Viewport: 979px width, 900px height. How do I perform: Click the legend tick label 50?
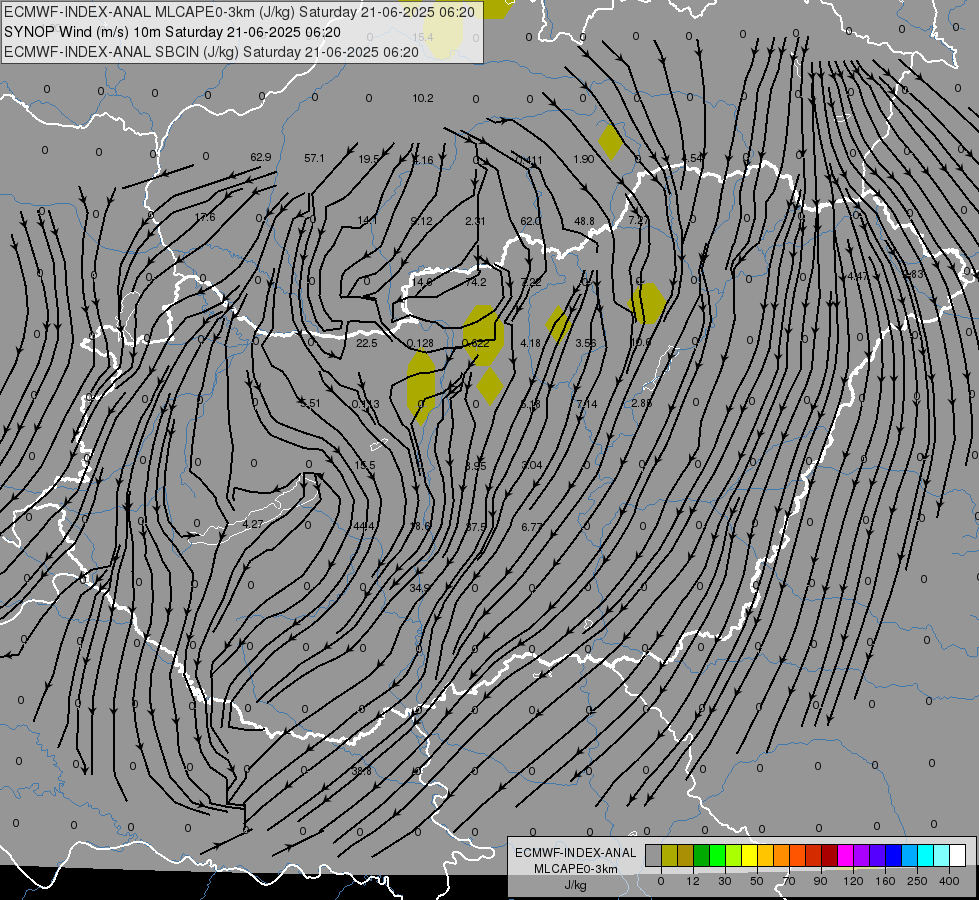(x=756, y=881)
